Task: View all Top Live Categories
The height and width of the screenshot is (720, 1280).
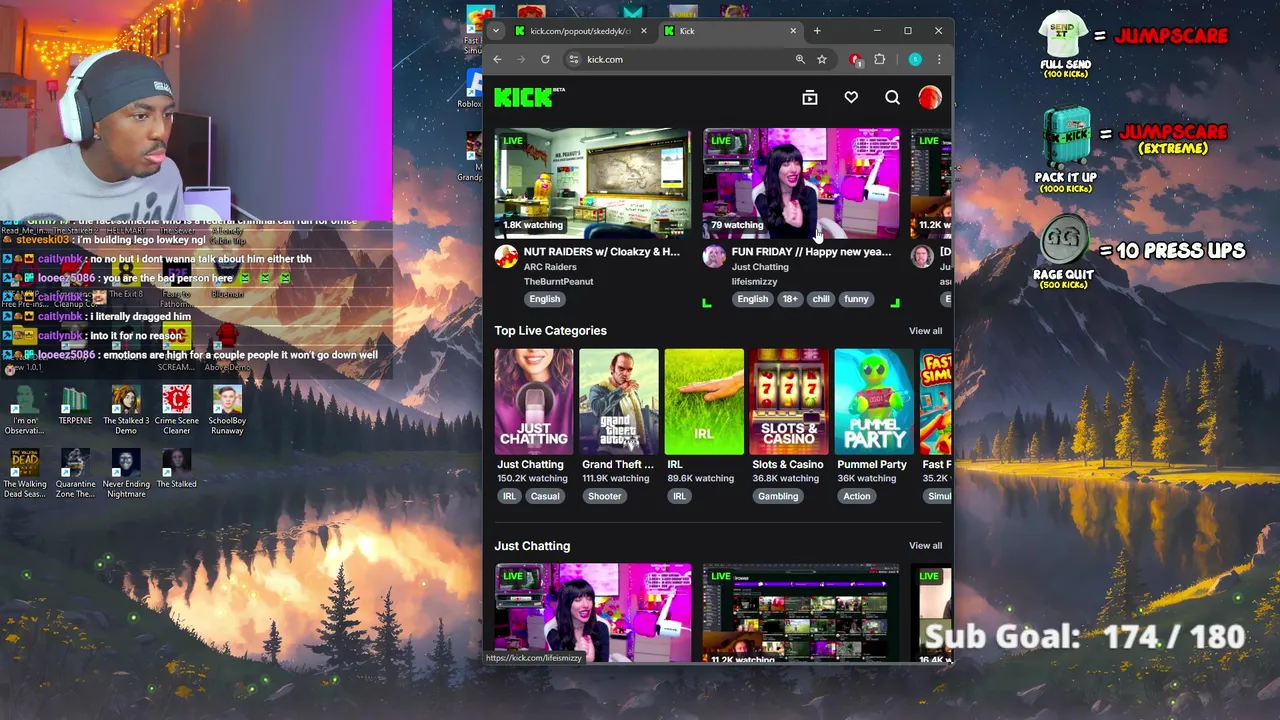Action: coord(925,331)
